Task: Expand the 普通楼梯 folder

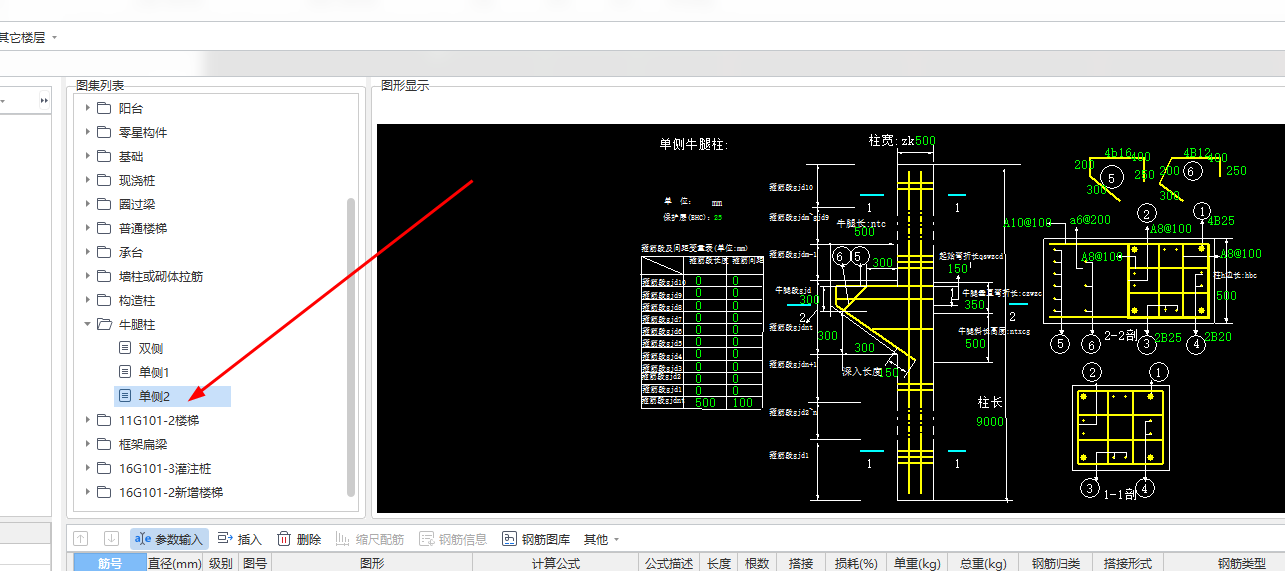Action: pos(87,228)
